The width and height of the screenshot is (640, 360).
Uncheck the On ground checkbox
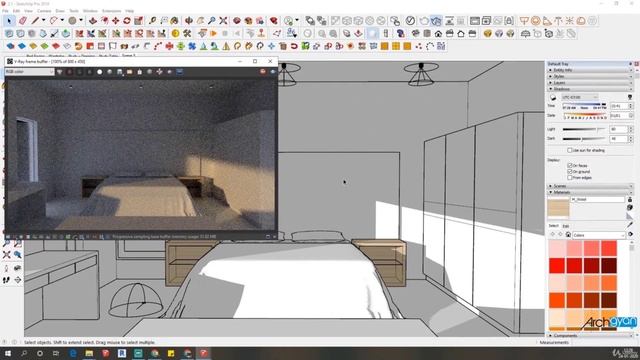(x=570, y=171)
